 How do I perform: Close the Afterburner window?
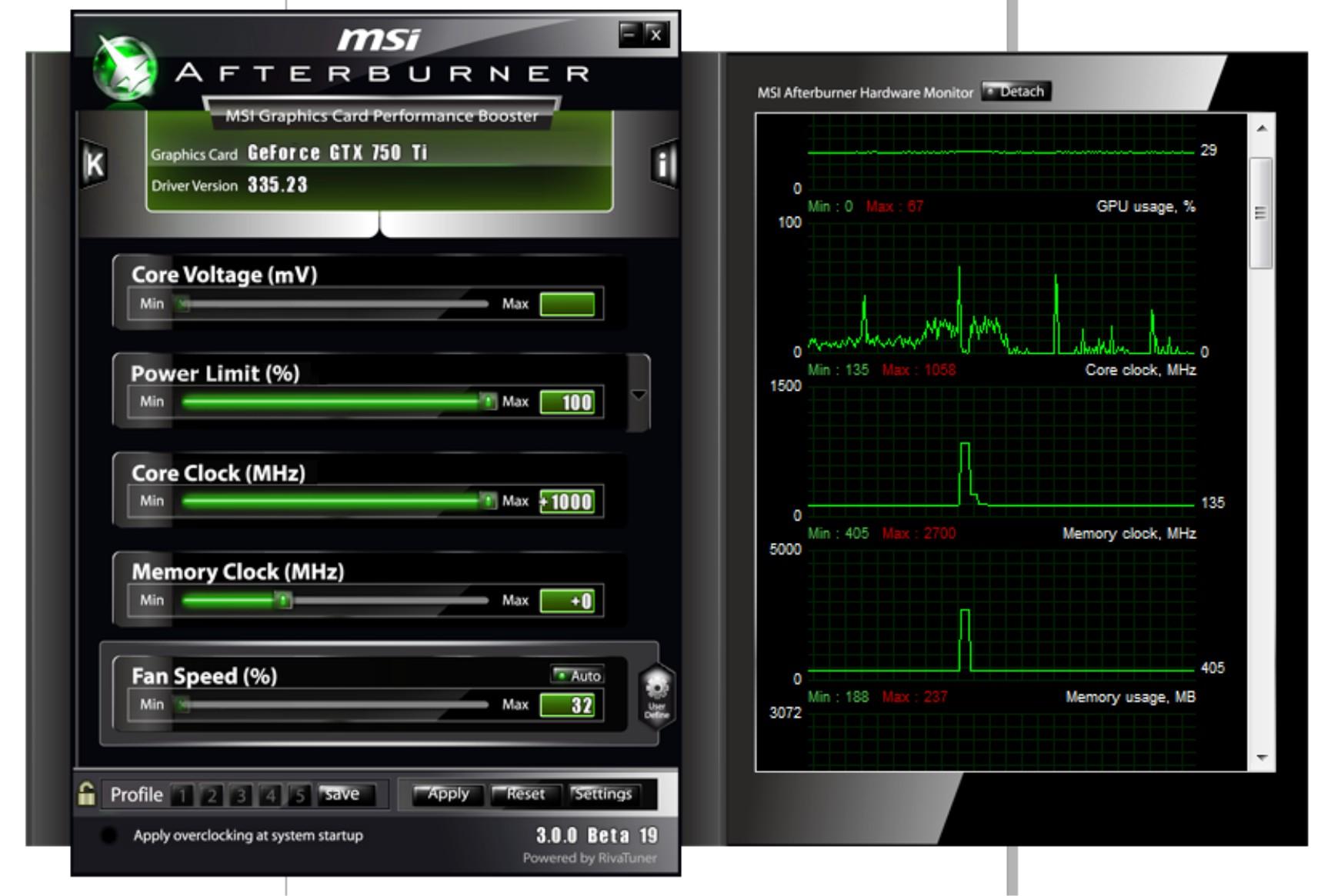coord(655,34)
